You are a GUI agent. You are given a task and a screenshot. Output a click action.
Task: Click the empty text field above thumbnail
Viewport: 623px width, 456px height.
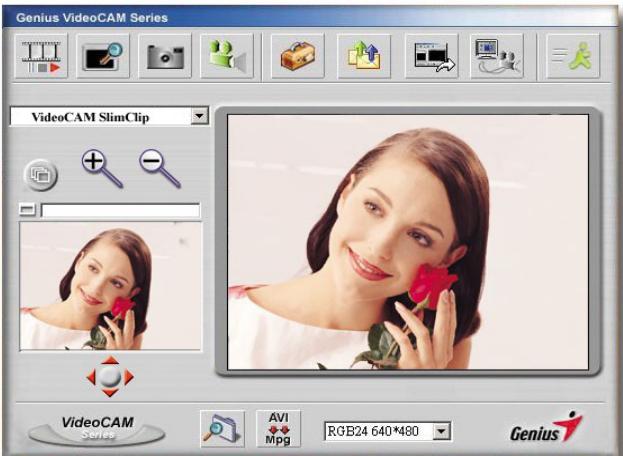[120, 211]
